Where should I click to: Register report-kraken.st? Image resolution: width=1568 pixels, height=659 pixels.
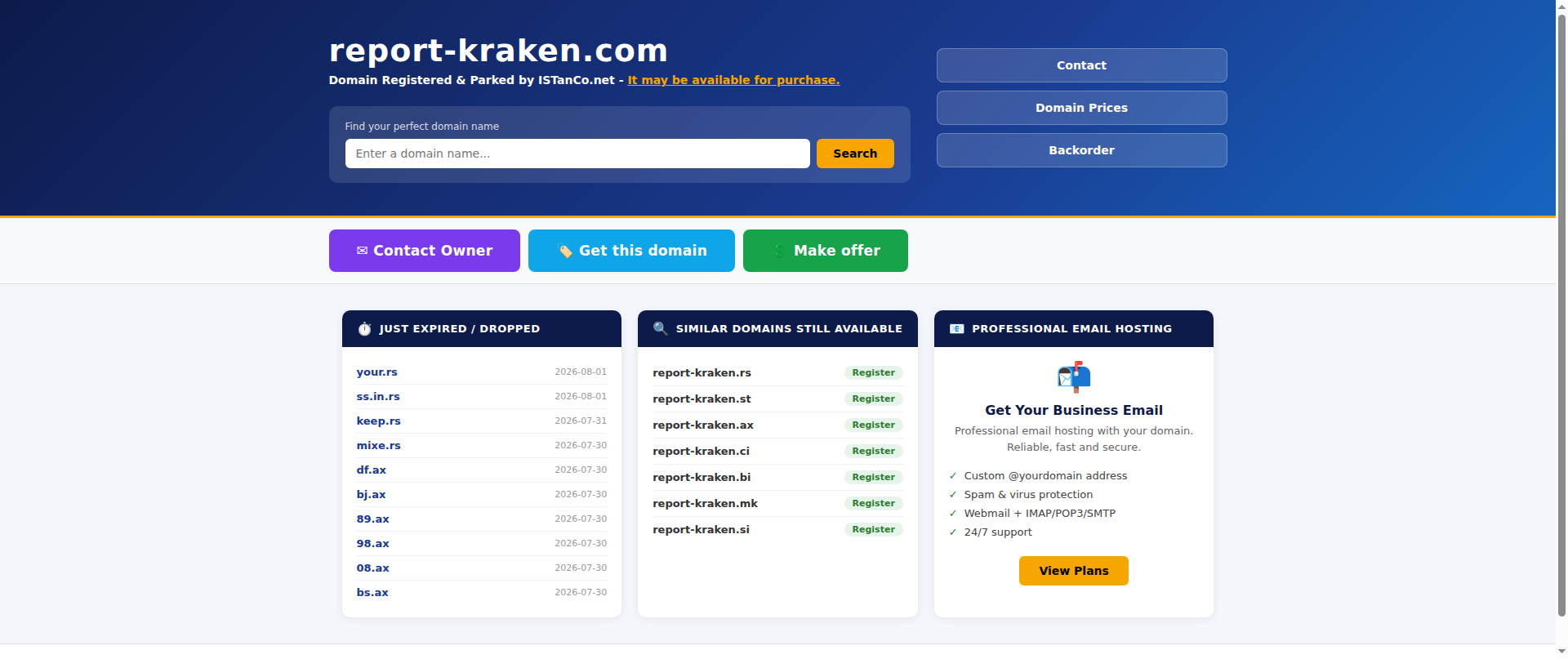(873, 399)
